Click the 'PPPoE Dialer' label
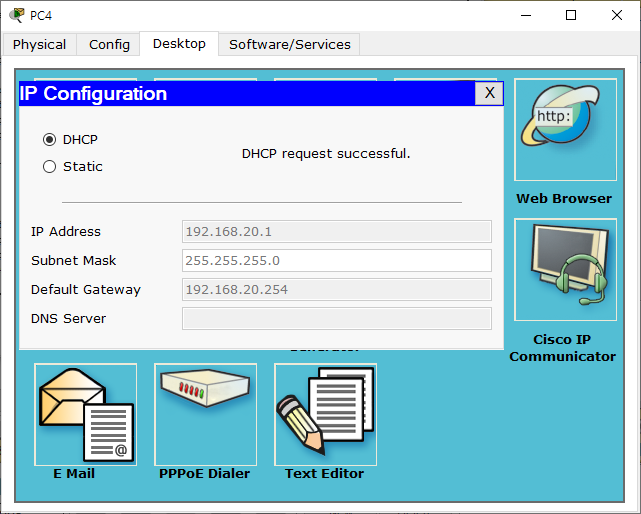 (204, 473)
